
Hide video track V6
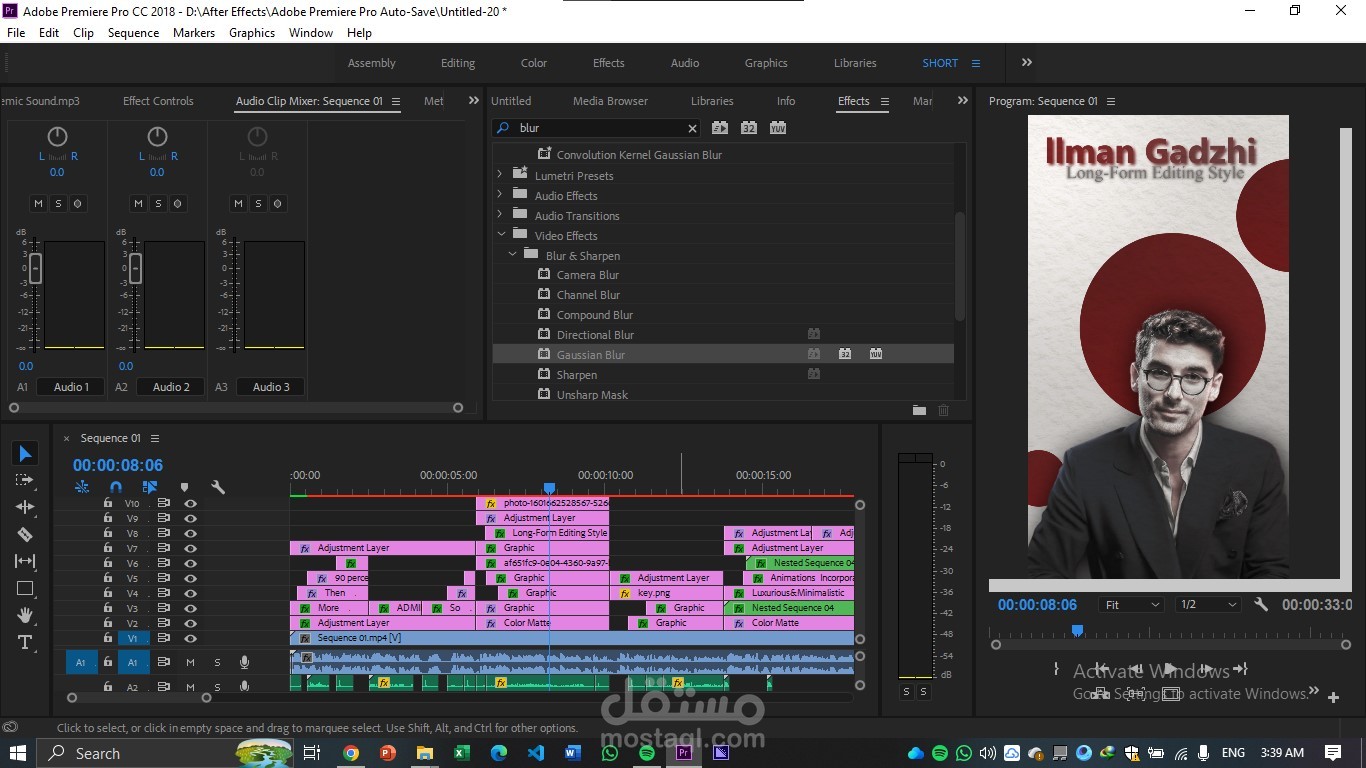(190, 563)
